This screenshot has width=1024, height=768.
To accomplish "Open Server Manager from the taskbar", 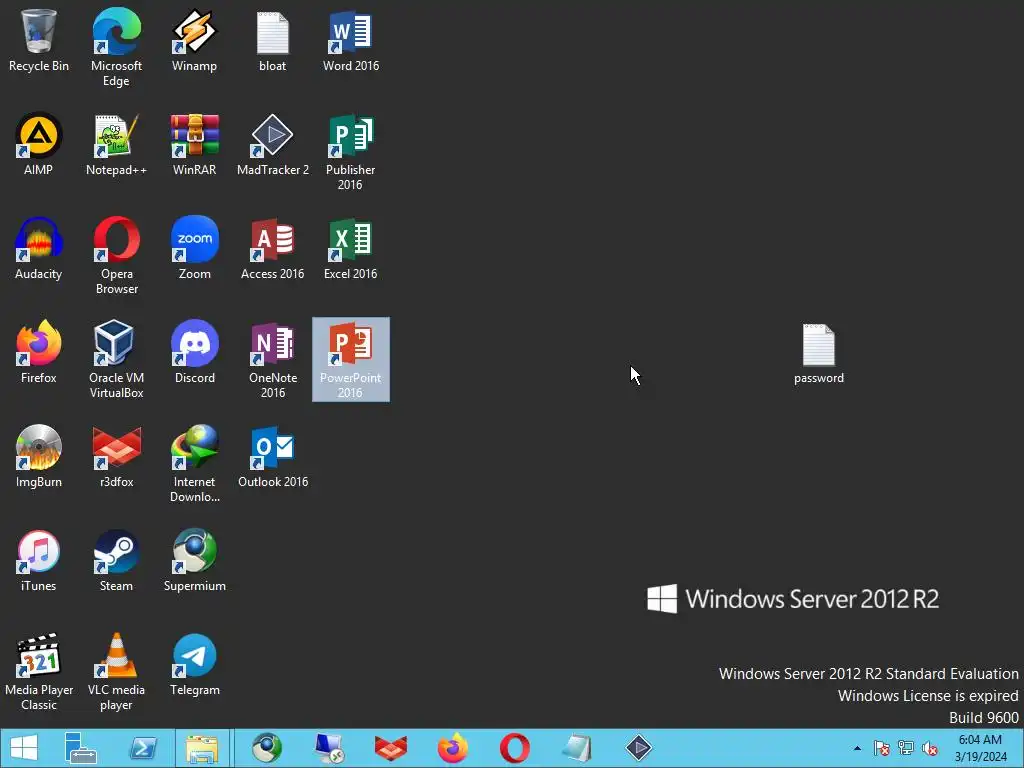I will click(x=81, y=748).
